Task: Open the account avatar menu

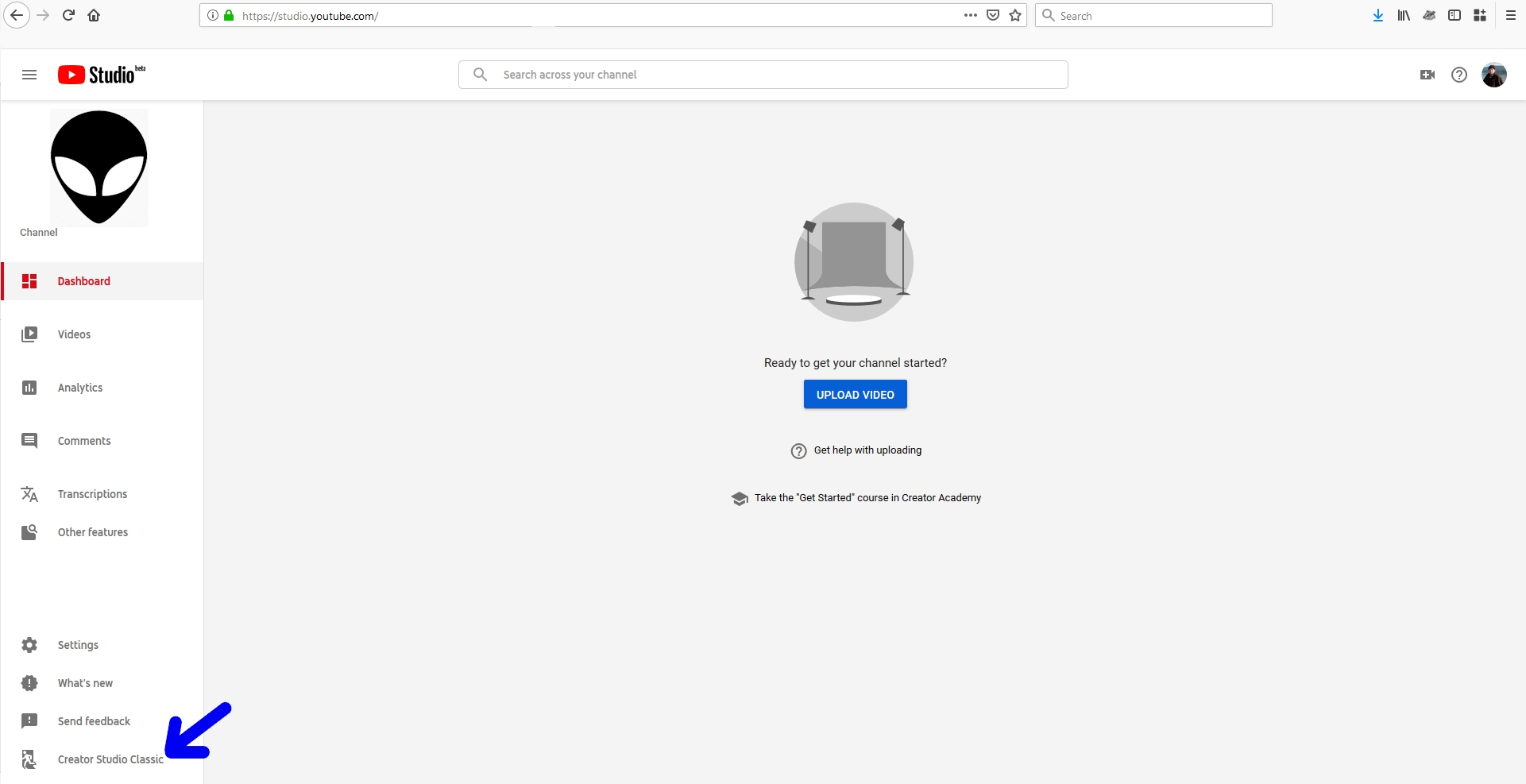Action: 1493,75
